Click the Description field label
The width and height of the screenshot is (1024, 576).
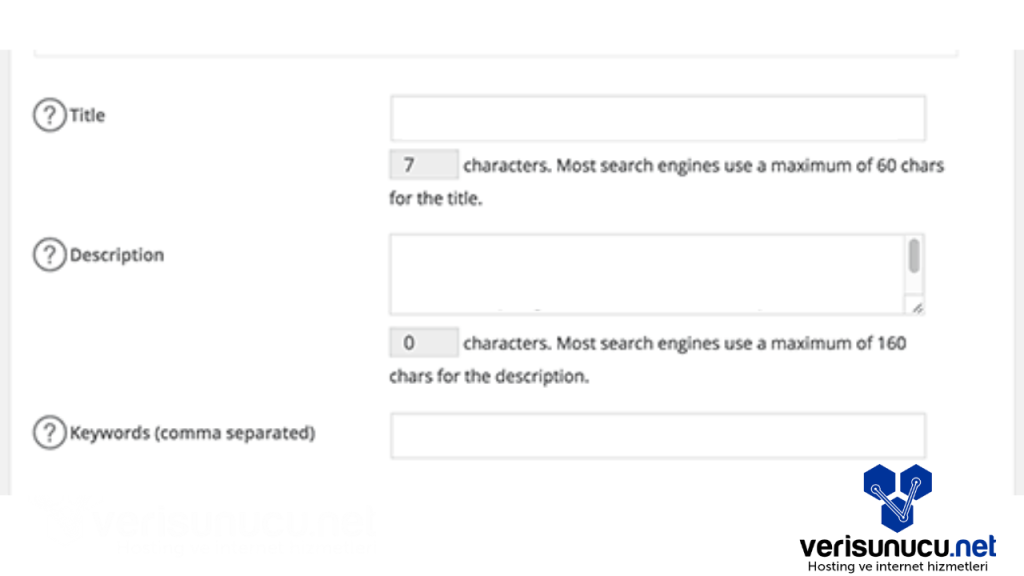tap(117, 256)
